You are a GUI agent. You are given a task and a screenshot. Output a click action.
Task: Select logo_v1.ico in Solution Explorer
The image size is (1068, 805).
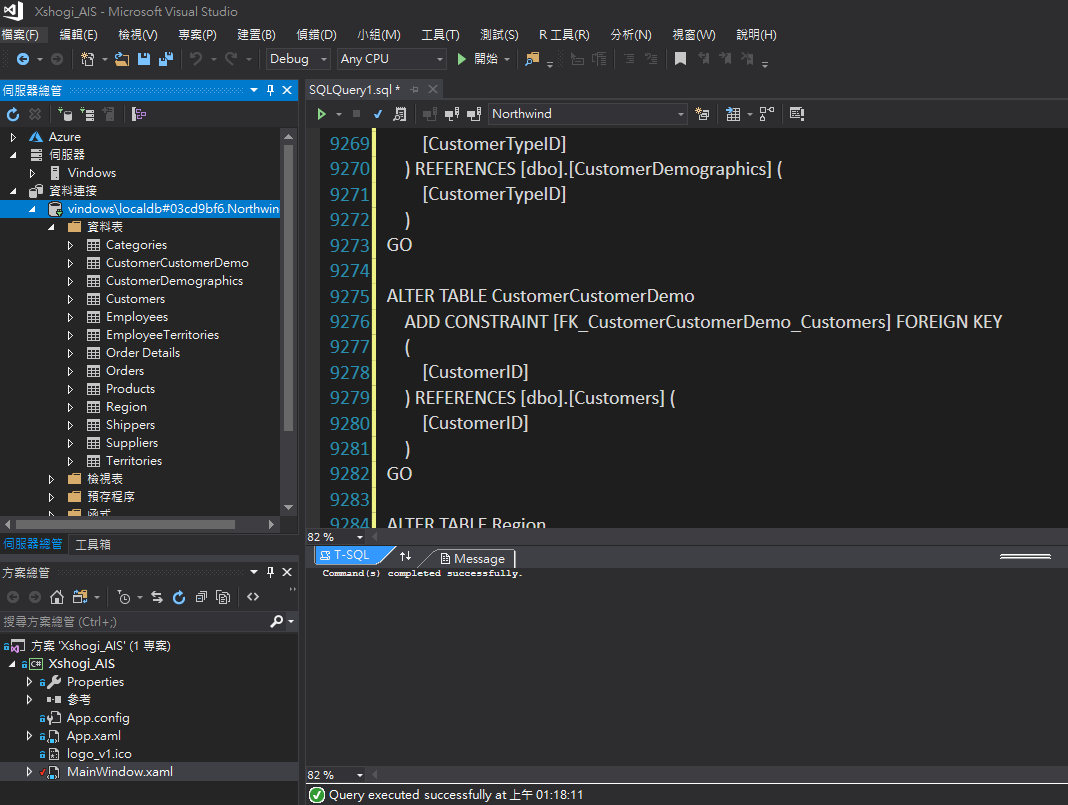tap(99, 754)
